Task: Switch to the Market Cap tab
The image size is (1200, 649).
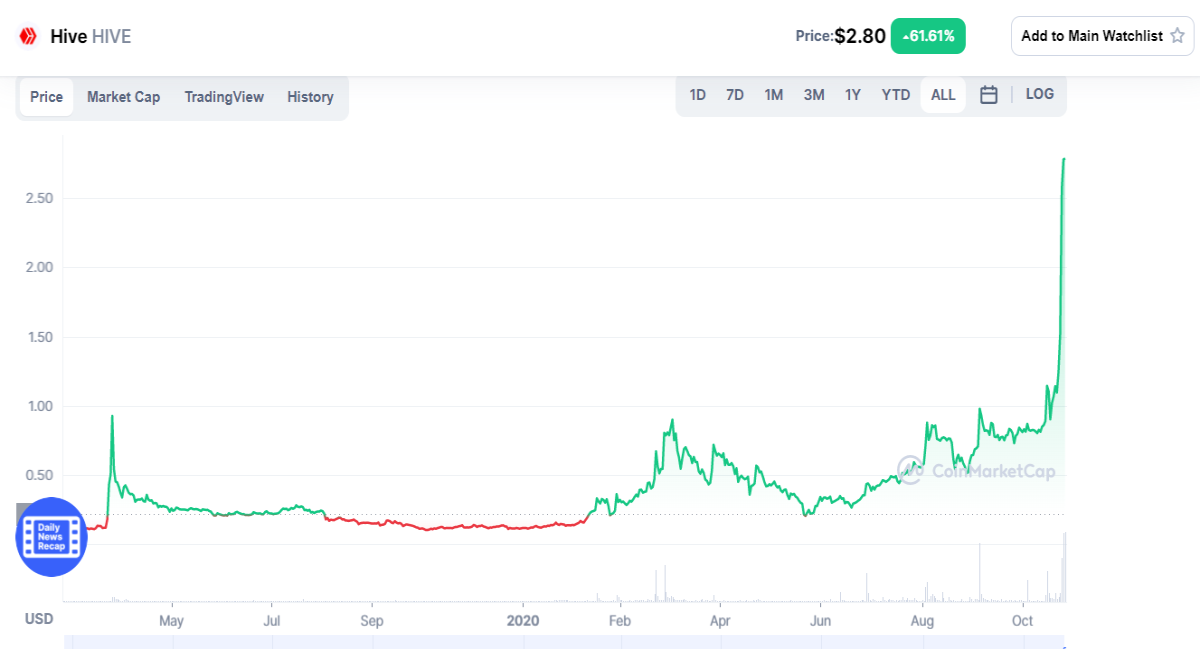Action: [x=123, y=97]
